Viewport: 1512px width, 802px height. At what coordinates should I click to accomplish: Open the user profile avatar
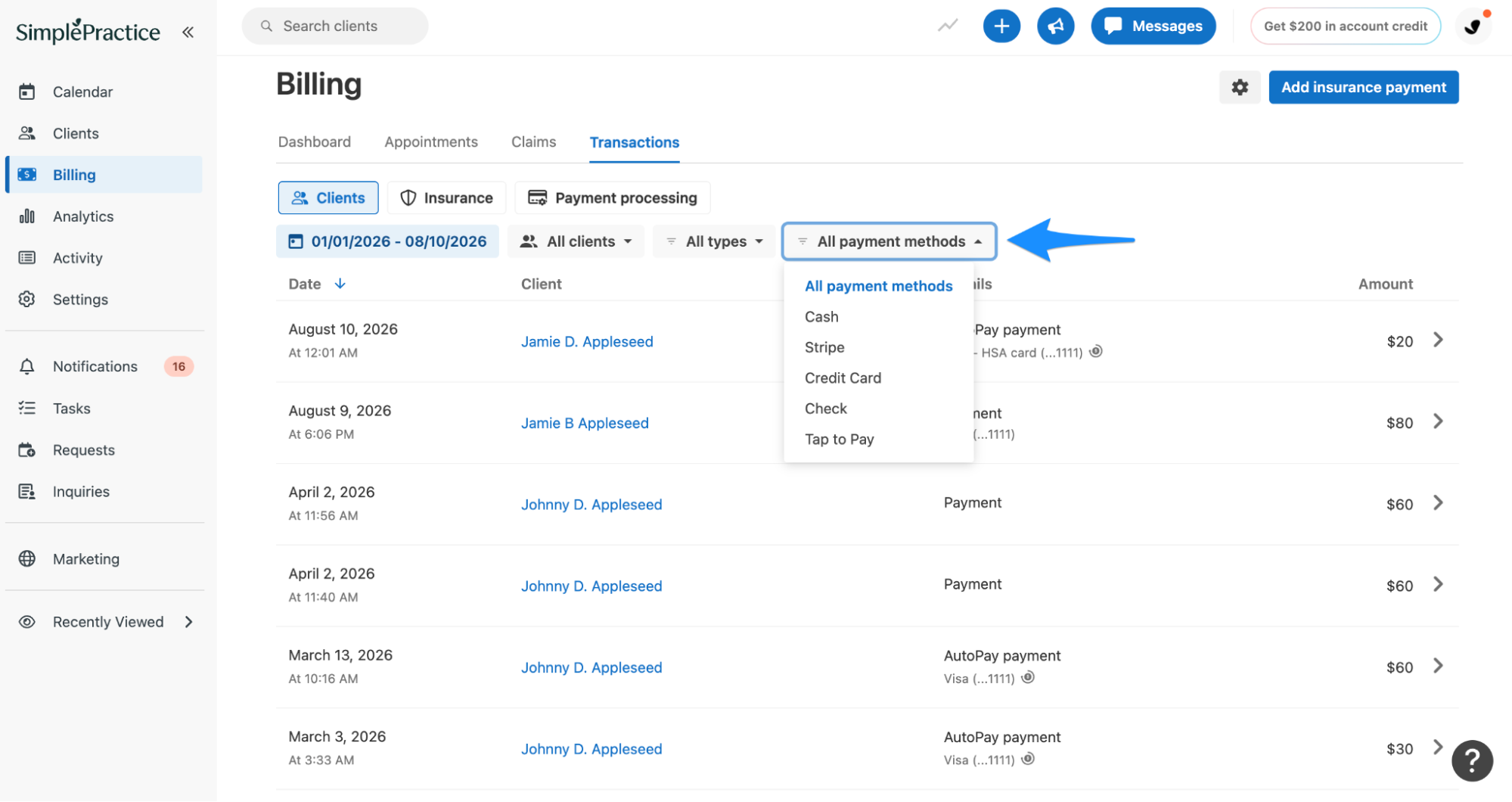point(1473,26)
